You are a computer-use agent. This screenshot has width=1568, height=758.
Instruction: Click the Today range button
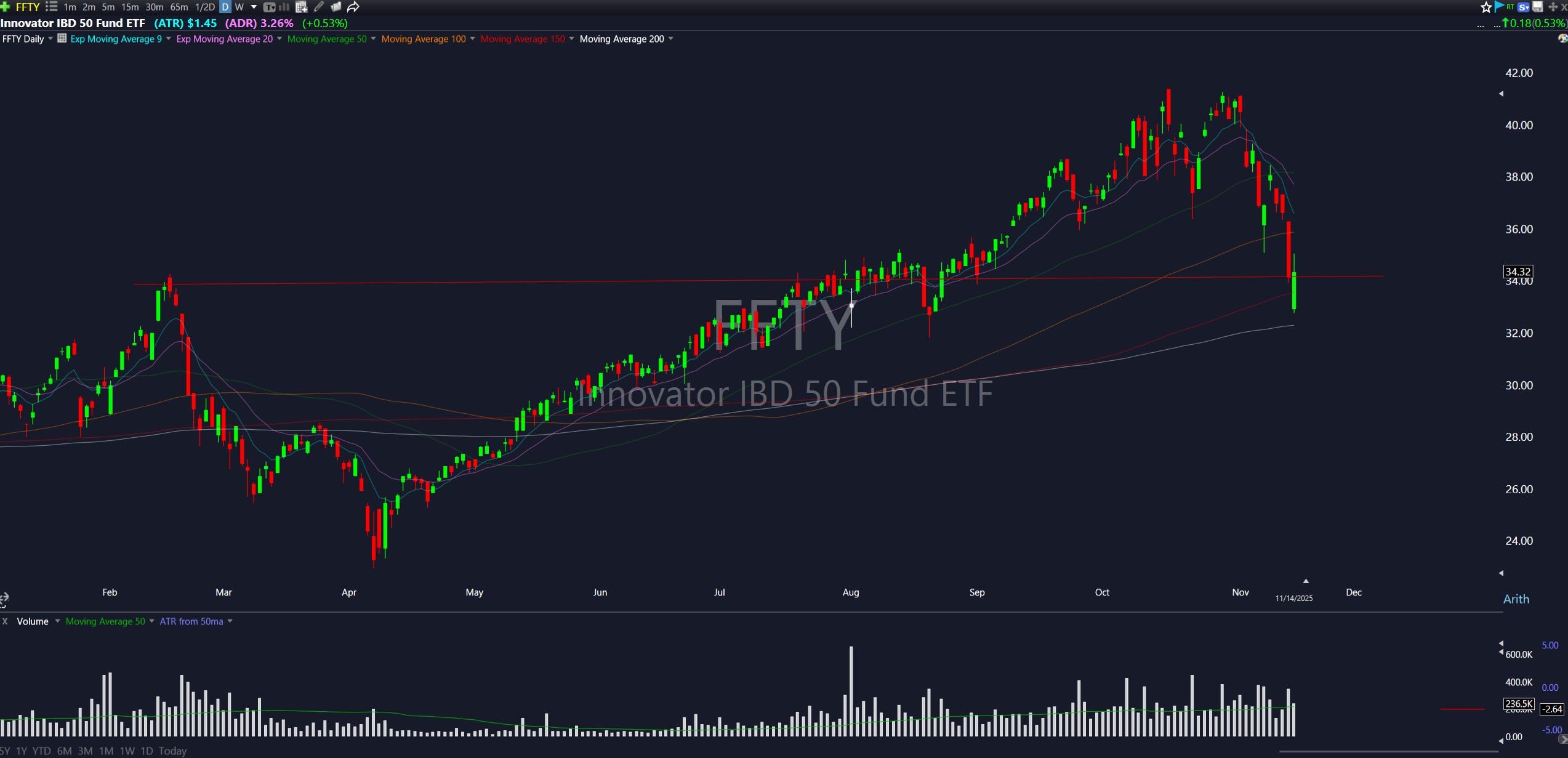coord(172,751)
